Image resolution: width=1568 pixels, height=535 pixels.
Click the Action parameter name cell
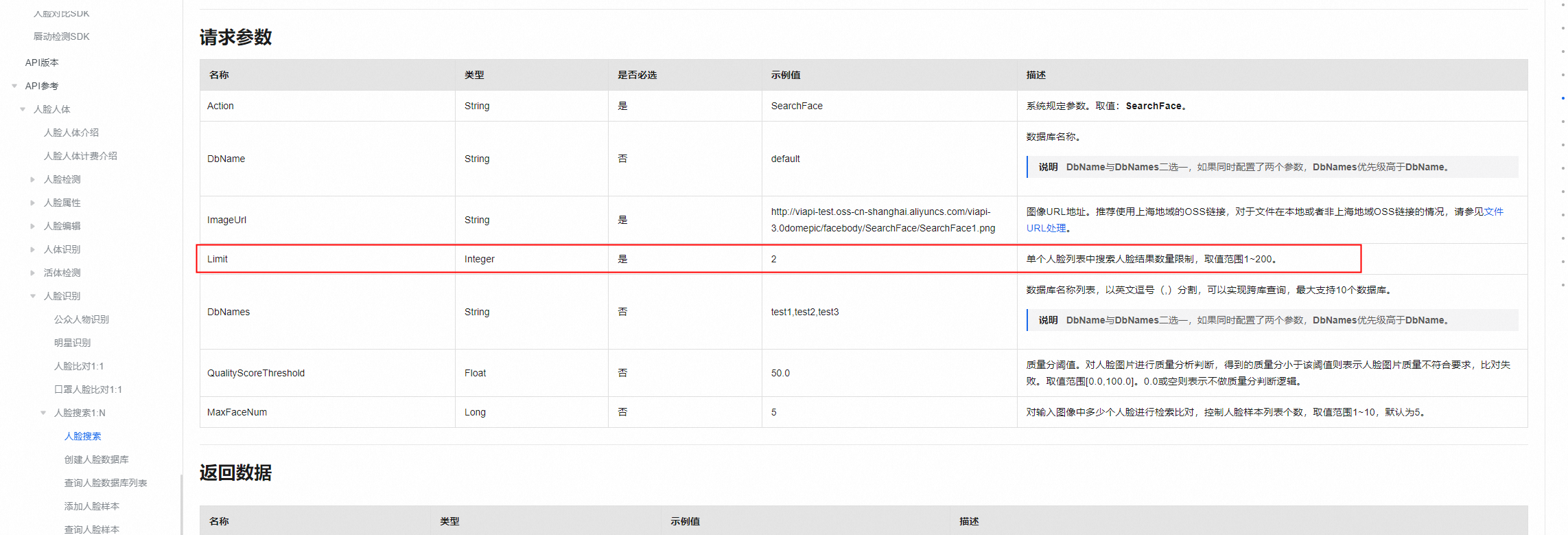pyautogui.click(x=220, y=106)
